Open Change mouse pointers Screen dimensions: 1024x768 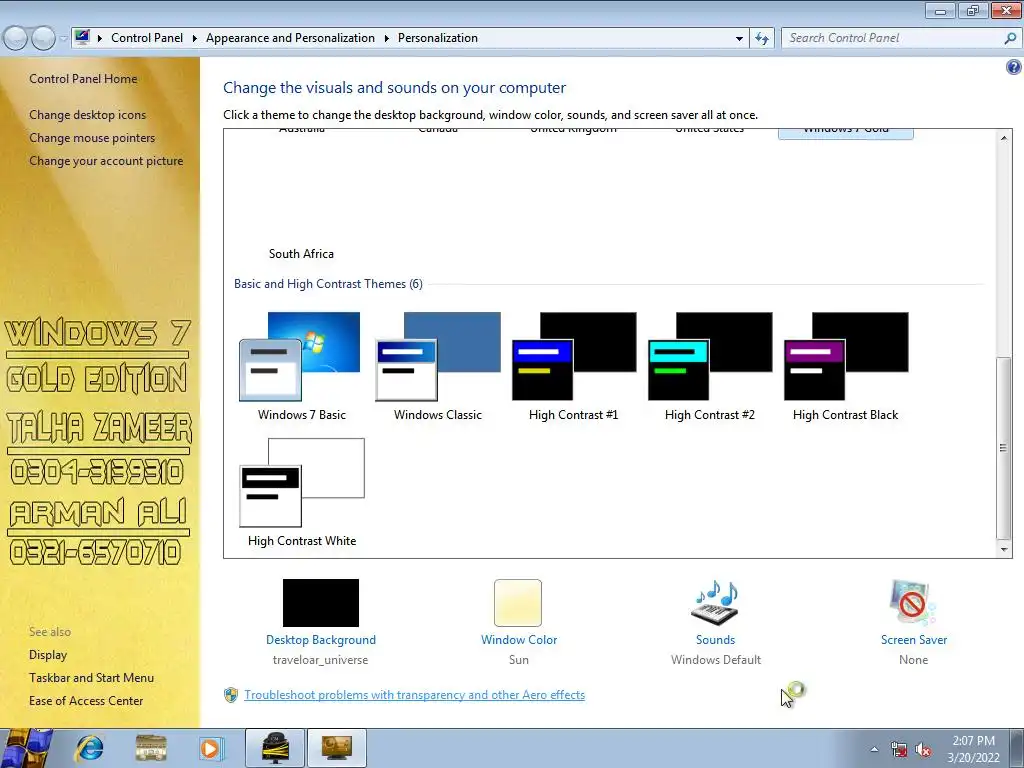click(92, 138)
